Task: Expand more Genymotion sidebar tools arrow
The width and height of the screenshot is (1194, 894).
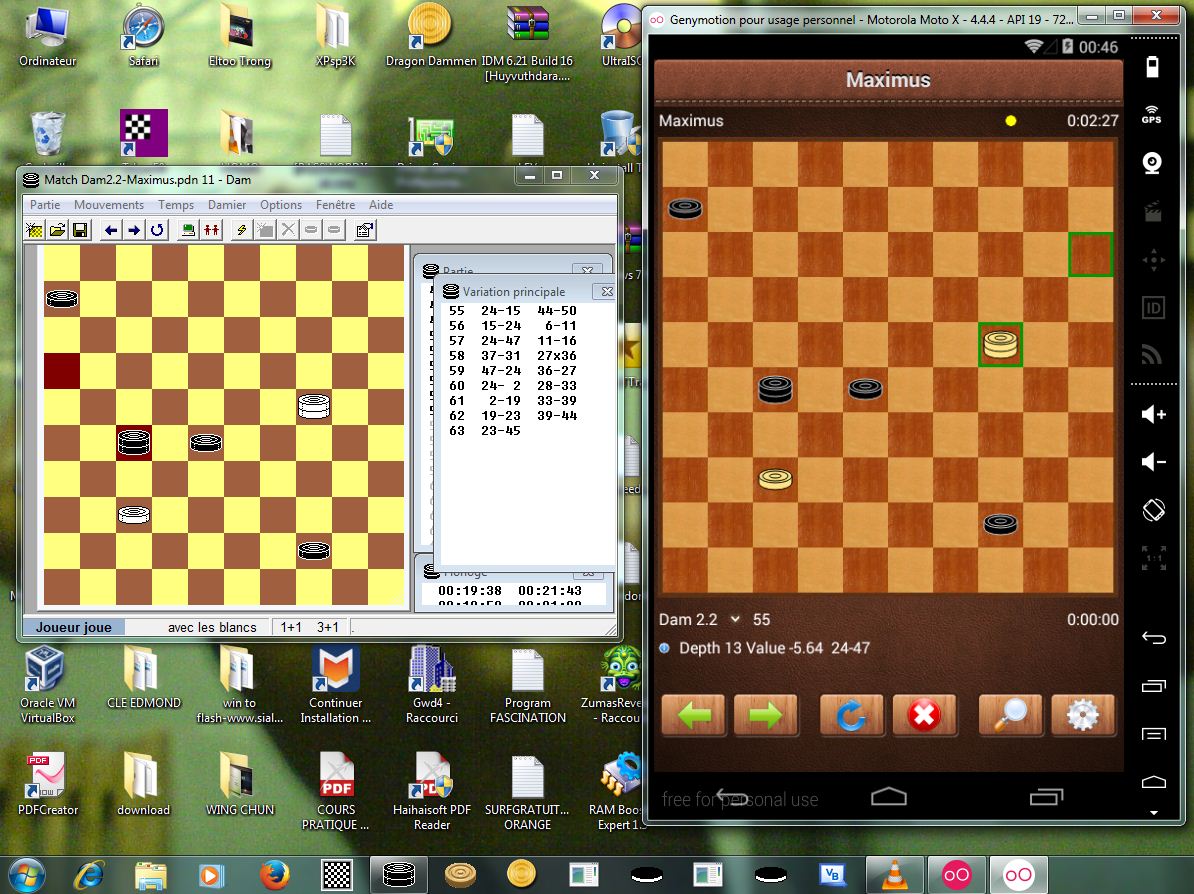Action: coord(1152,812)
